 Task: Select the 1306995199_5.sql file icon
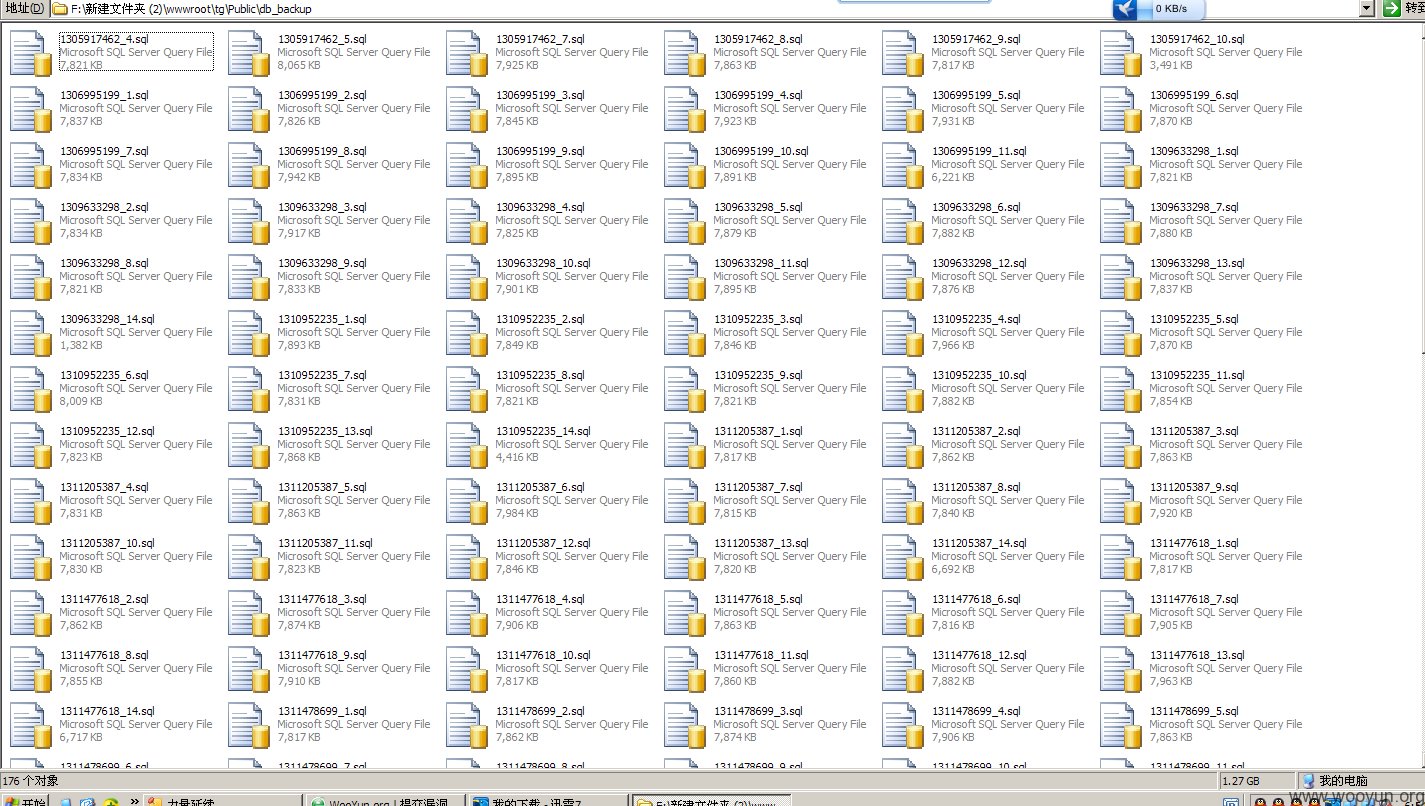point(902,109)
